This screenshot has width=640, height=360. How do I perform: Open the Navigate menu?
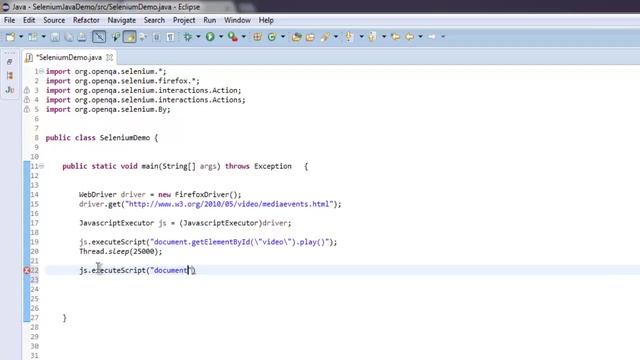pyautogui.click(x=122, y=20)
